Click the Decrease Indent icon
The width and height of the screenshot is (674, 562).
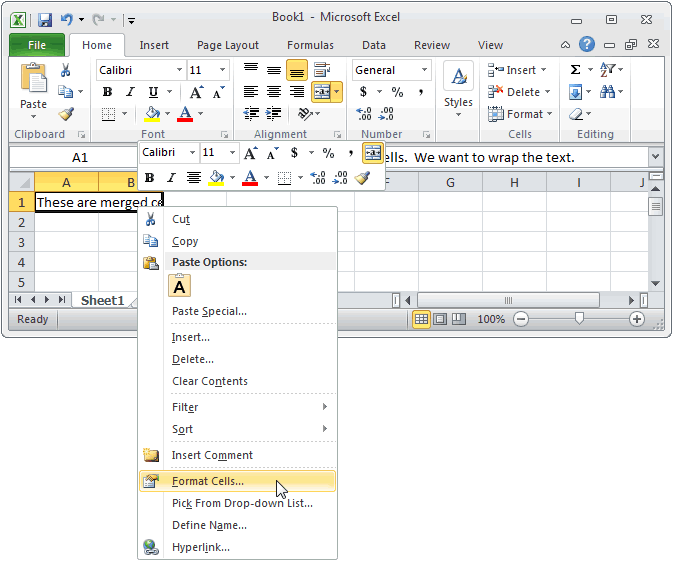(251, 114)
